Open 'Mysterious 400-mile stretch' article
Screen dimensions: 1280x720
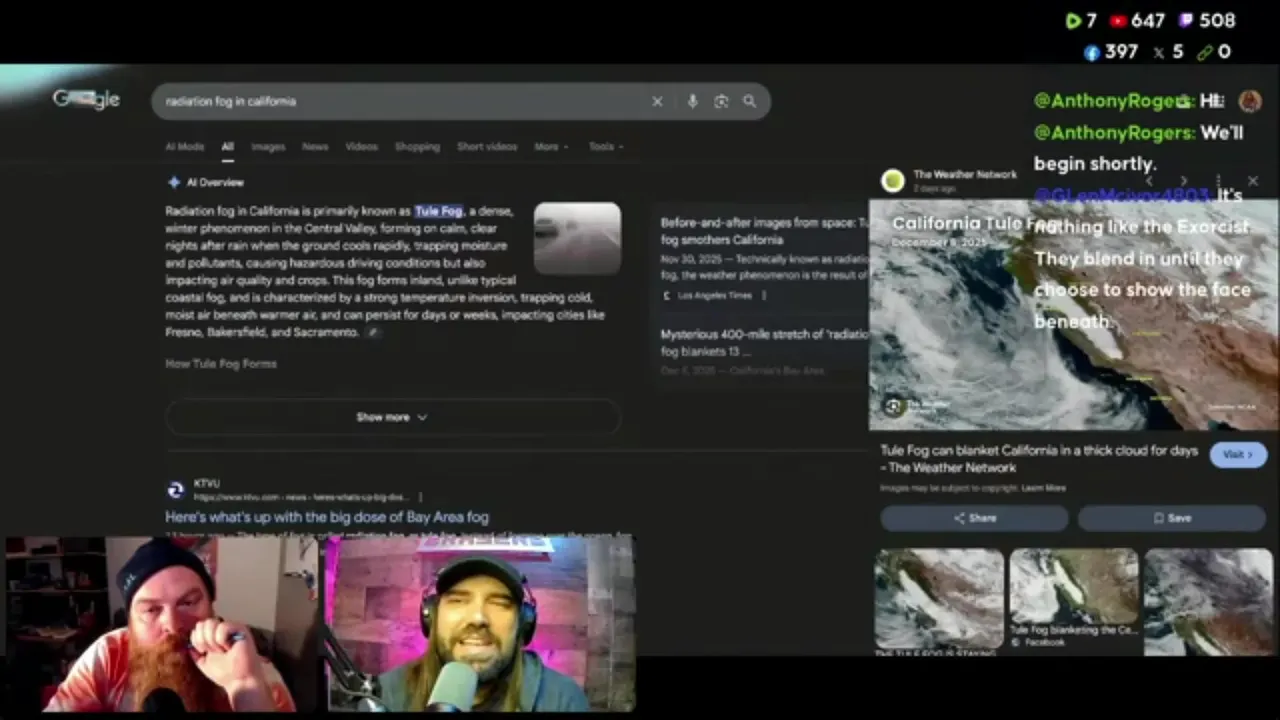click(764, 343)
